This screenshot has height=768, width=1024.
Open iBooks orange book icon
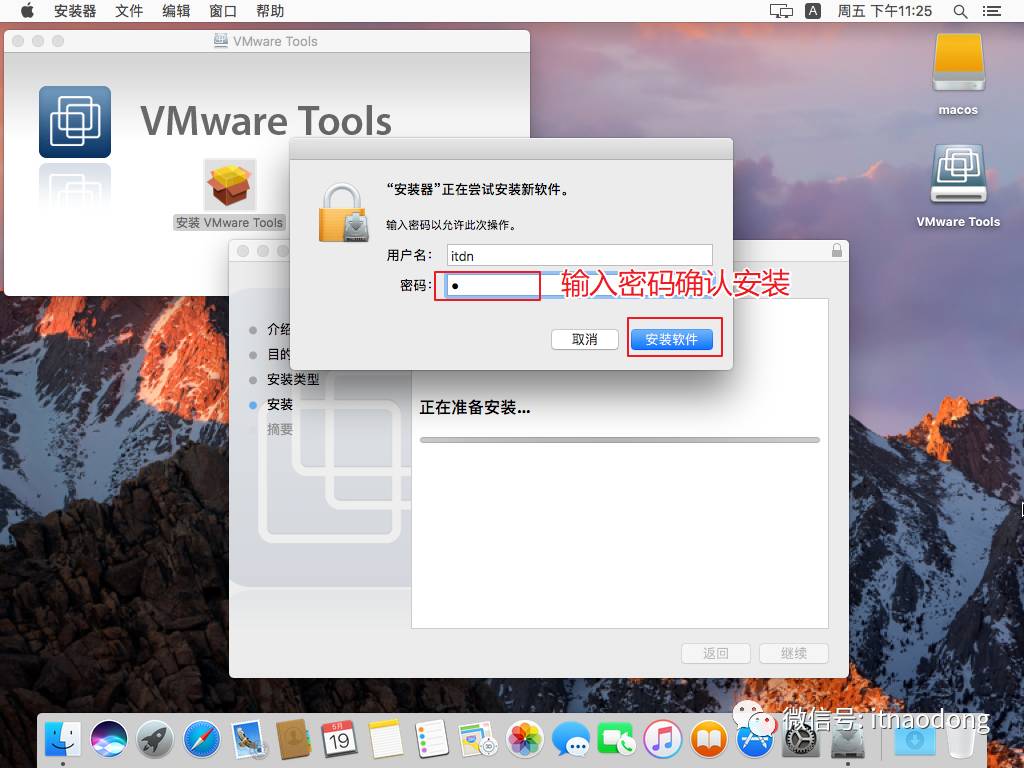709,739
